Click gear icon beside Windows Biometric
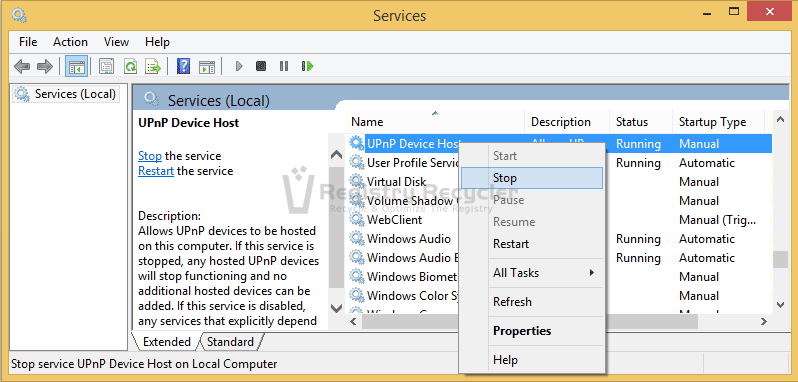The width and height of the screenshot is (798, 382). [357, 277]
